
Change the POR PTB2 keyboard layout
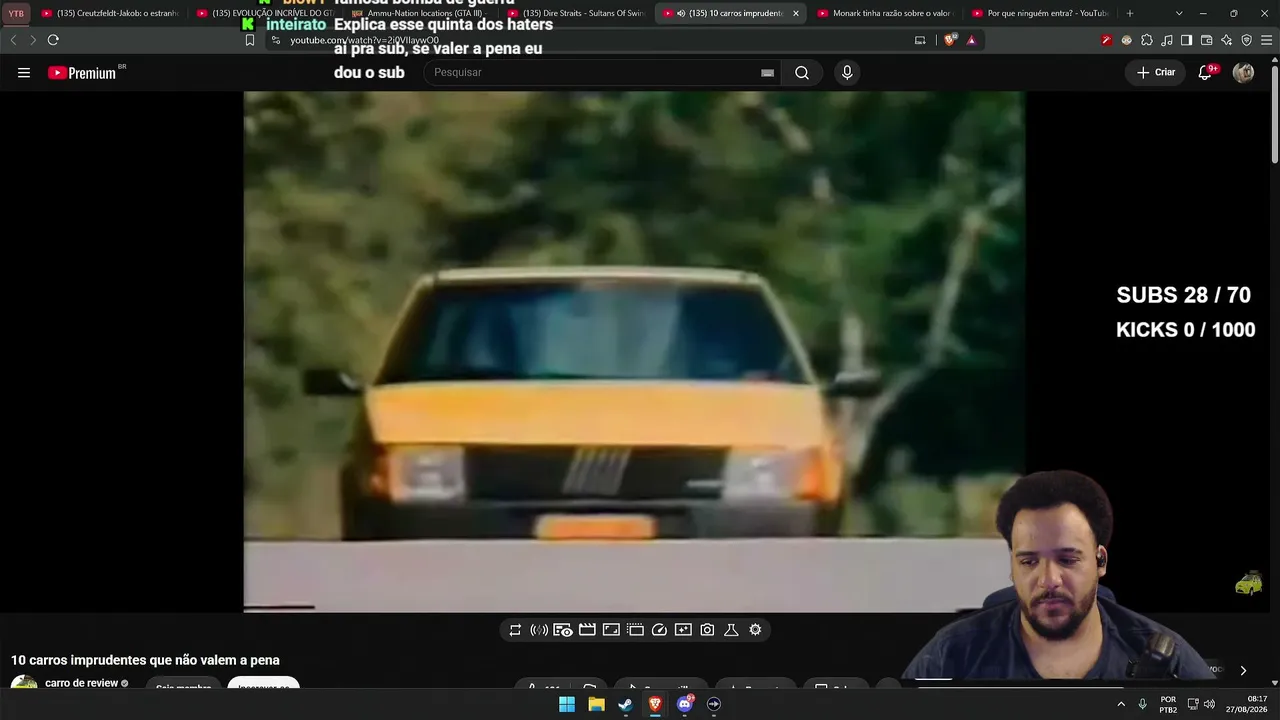(x=1168, y=704)
